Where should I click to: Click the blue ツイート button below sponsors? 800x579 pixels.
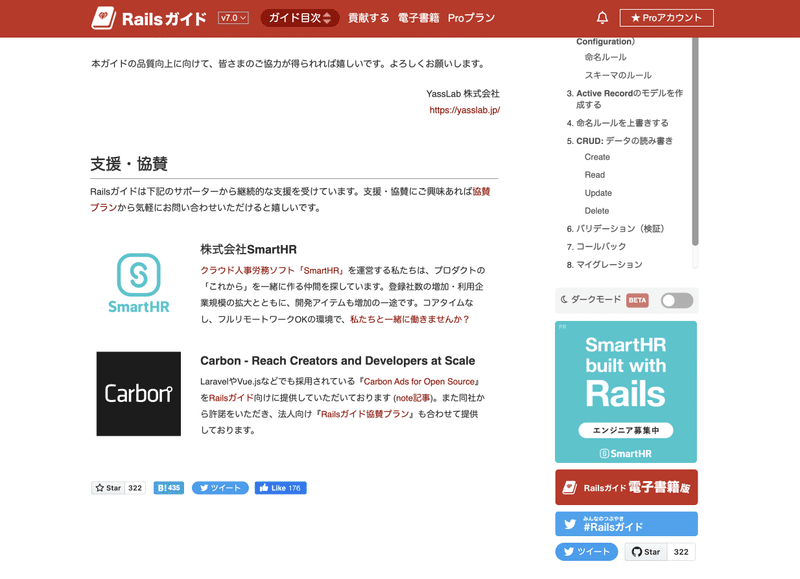click(220, 488)
